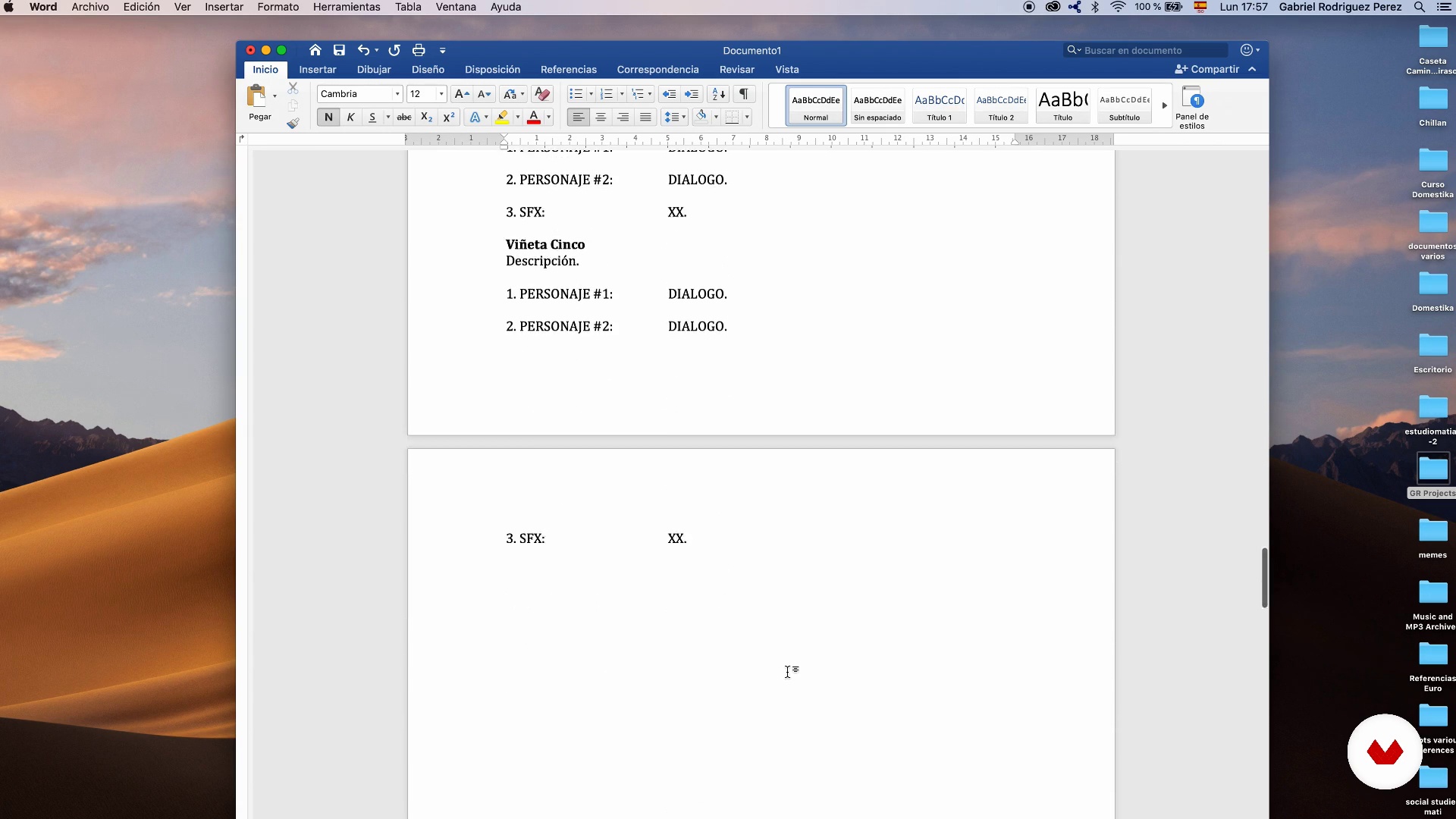Image resolution: width=1456 pixels, height=819 pixels.
Task: Toggle underline (S) formatting
Action: (x=372, y=117)
